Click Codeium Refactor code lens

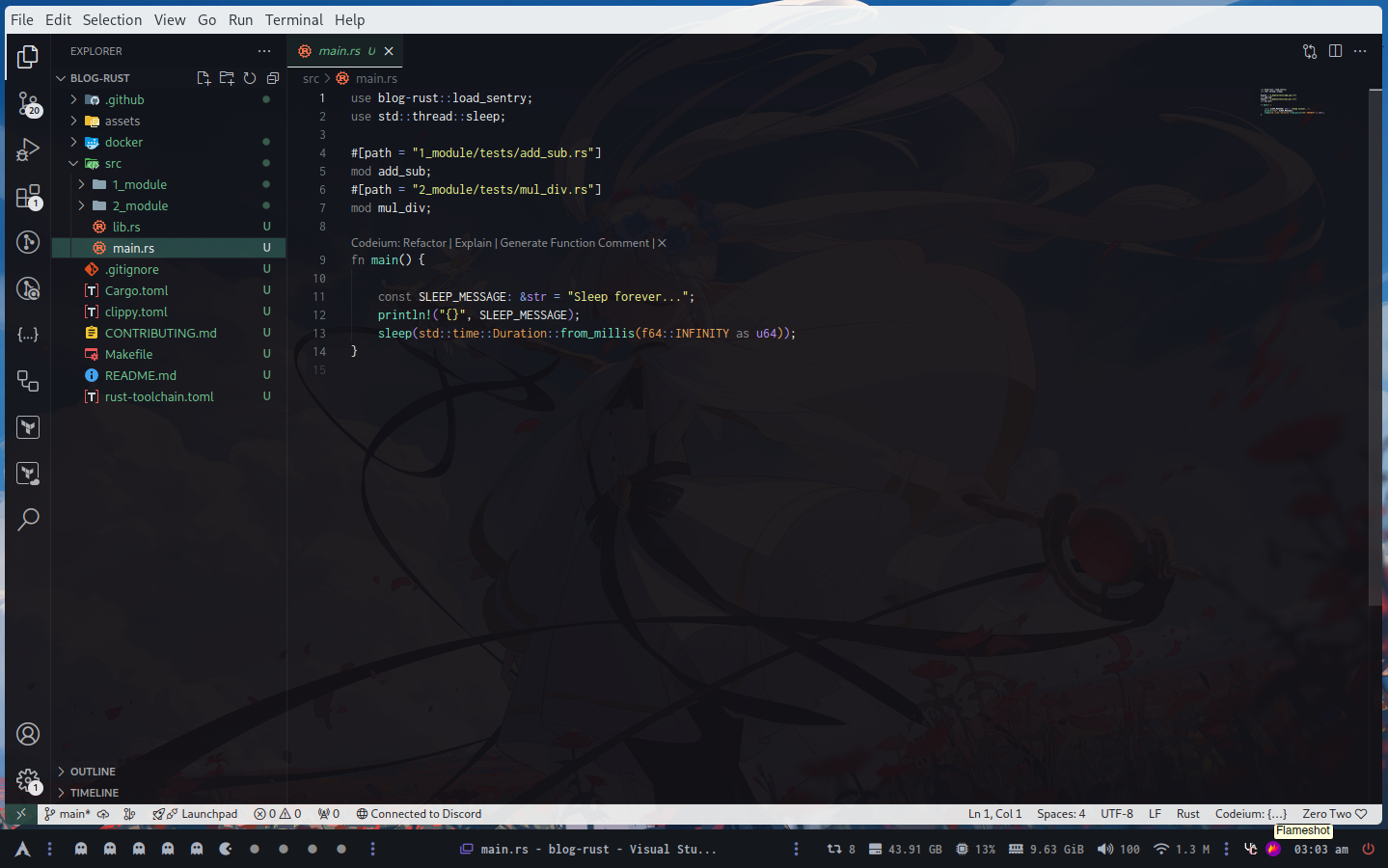(424, 243)
